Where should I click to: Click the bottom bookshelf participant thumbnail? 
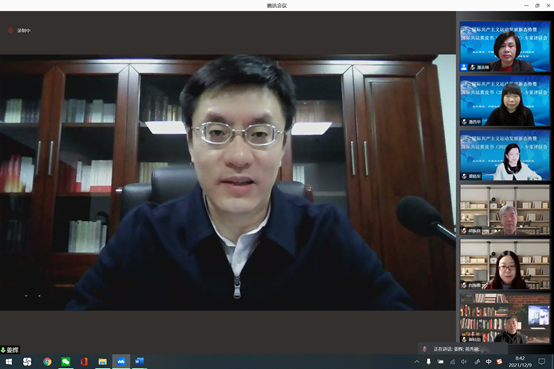[x=505, y=318]
